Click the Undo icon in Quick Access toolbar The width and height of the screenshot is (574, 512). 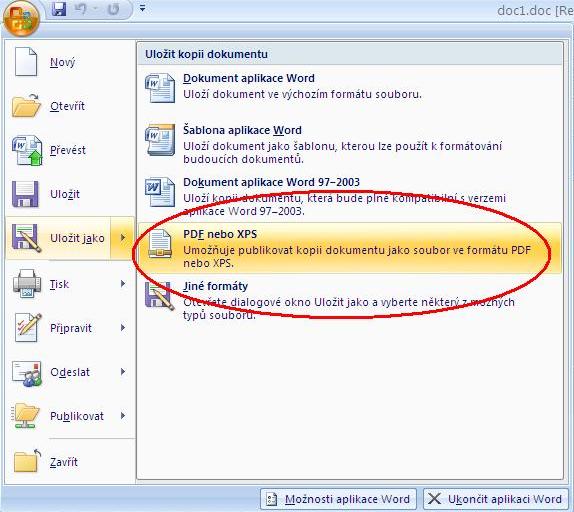tap(81, 9)
